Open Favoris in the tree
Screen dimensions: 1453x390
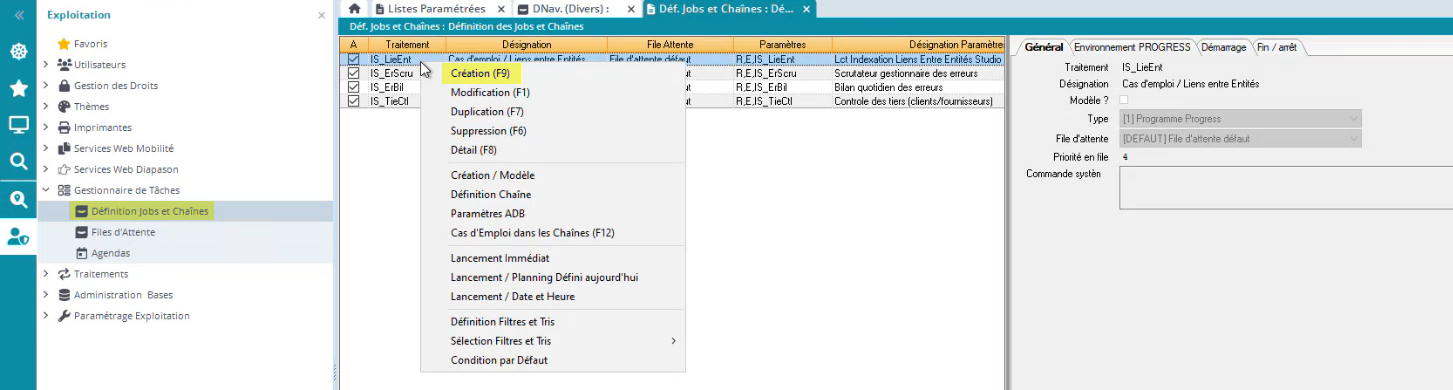pos(90,44)
